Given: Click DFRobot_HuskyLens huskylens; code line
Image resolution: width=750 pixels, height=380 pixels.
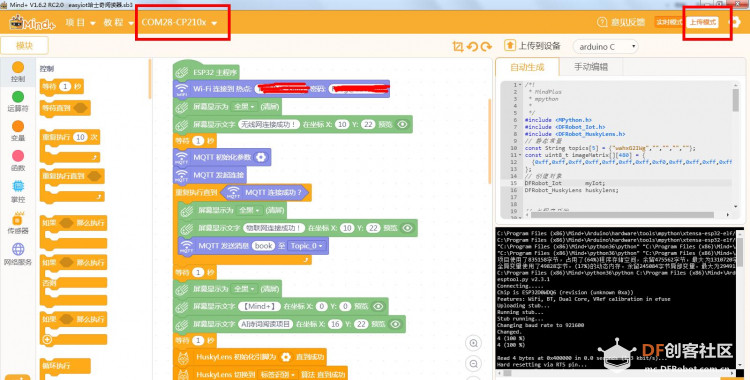Looking at the screenshot, I should 572,190.
